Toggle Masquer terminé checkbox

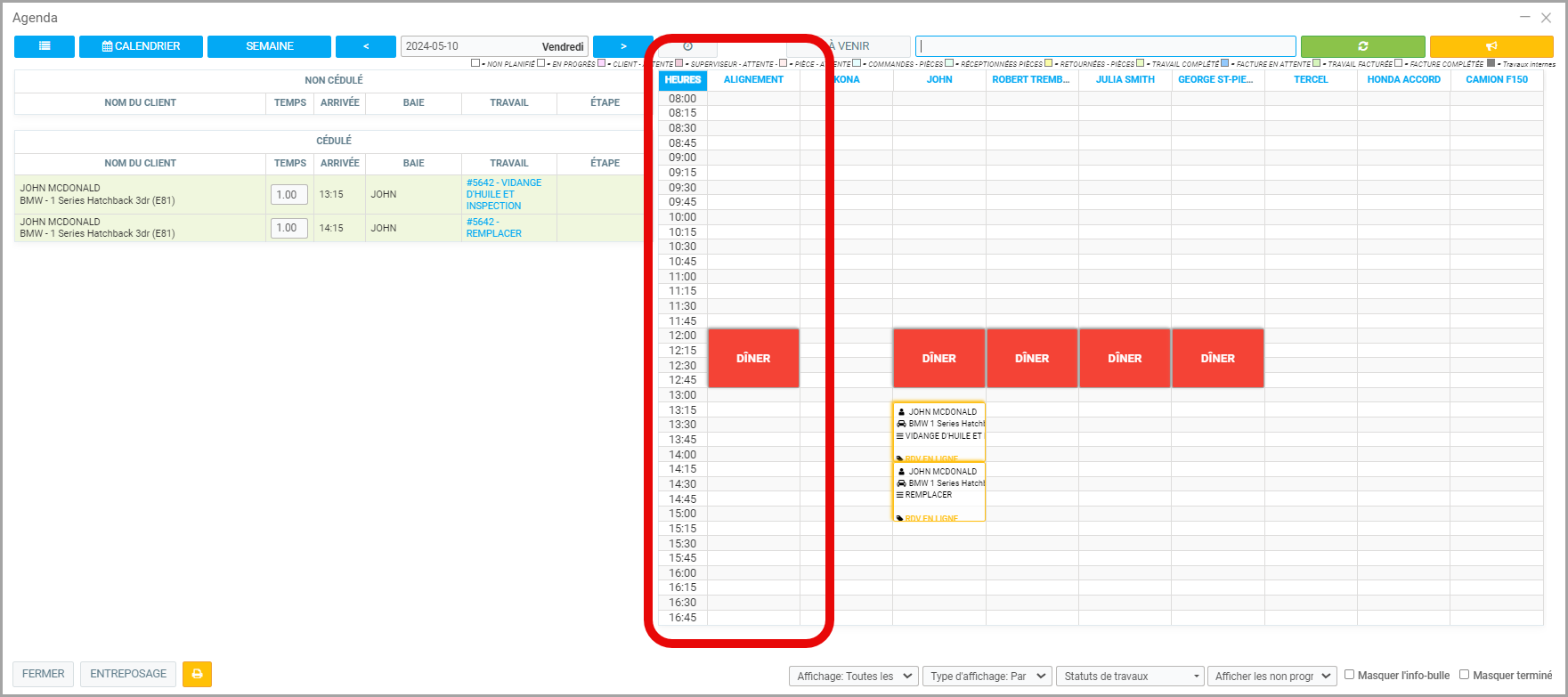pyautogui.click(x=1464, y=675)
